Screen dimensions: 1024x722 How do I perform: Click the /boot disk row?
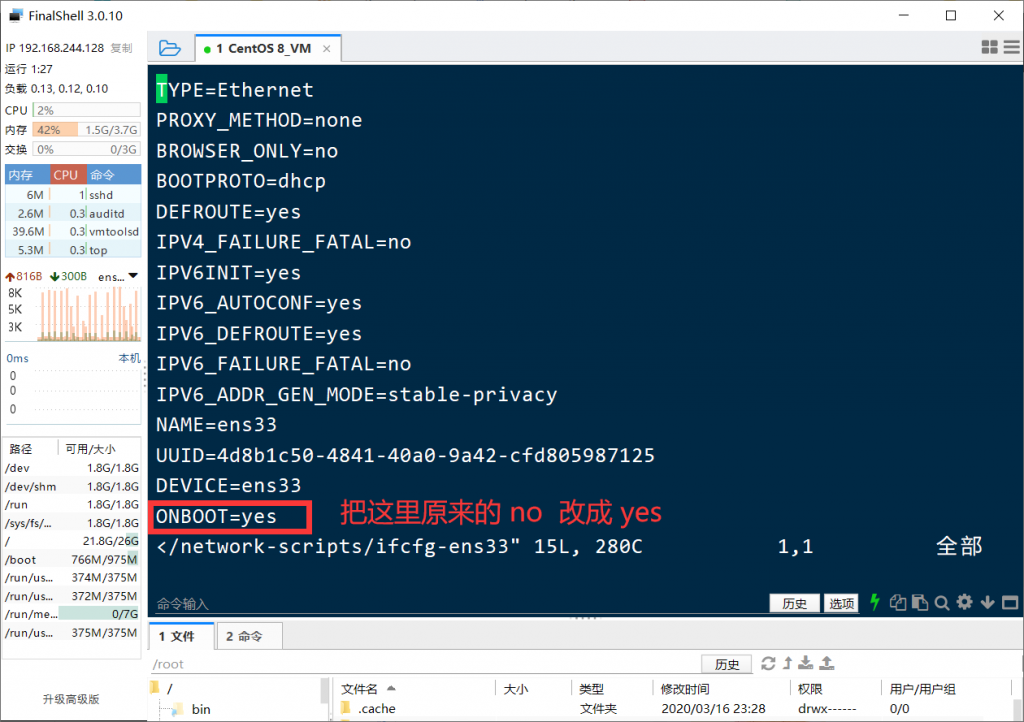click(x=72, y=559)
